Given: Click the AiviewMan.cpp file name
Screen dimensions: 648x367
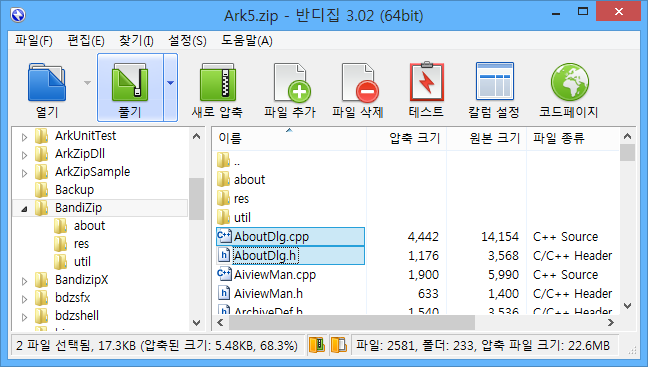Looking at the screenshot, I should click(x=275, y=274).
